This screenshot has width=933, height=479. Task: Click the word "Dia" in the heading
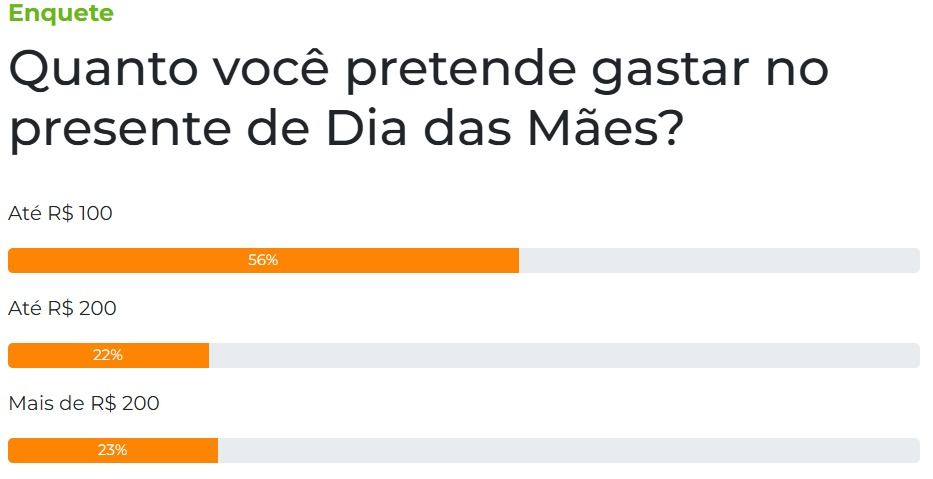[x=367, y=128]
